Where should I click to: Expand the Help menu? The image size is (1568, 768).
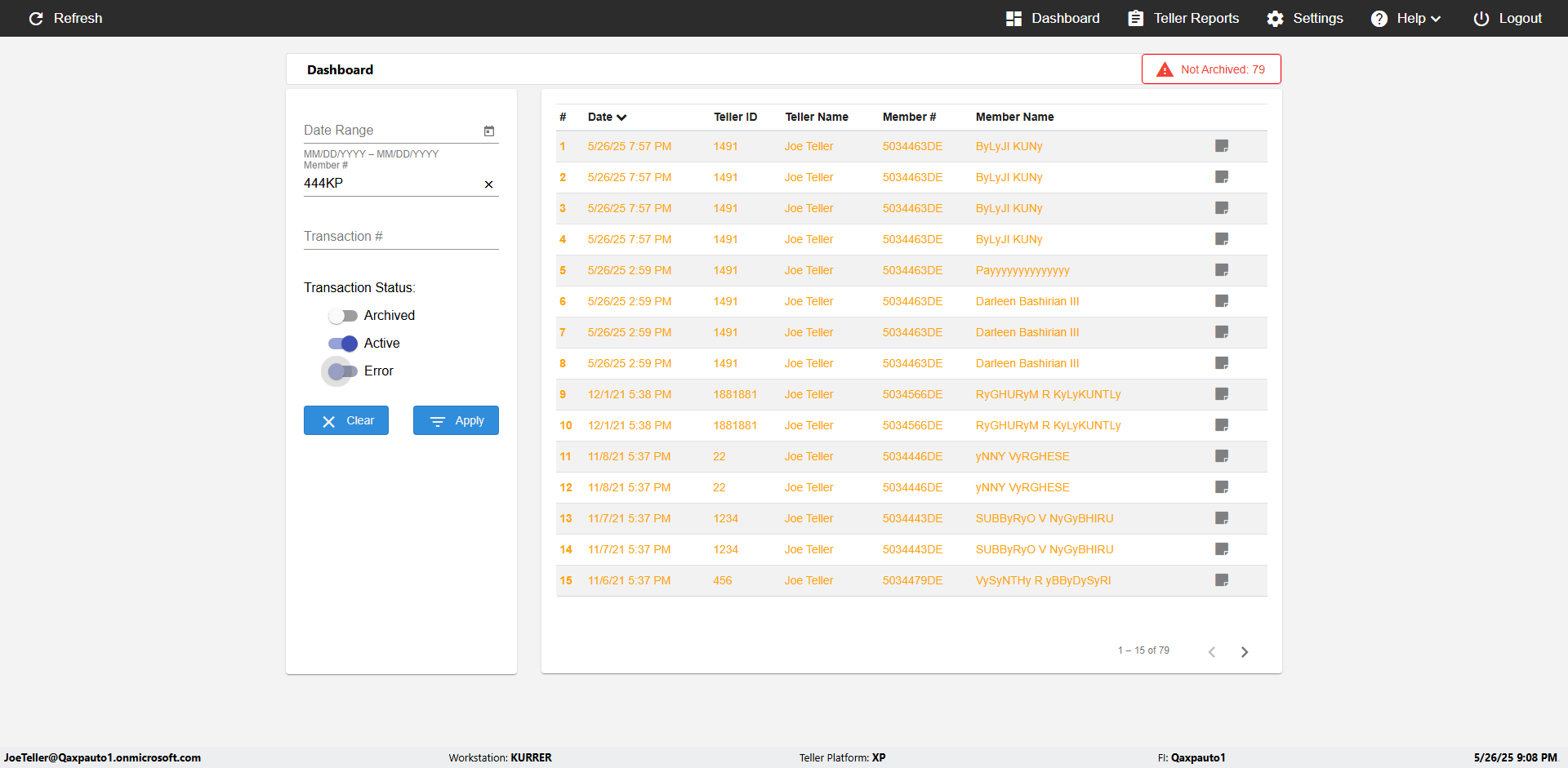click(x=1405, y=18)
